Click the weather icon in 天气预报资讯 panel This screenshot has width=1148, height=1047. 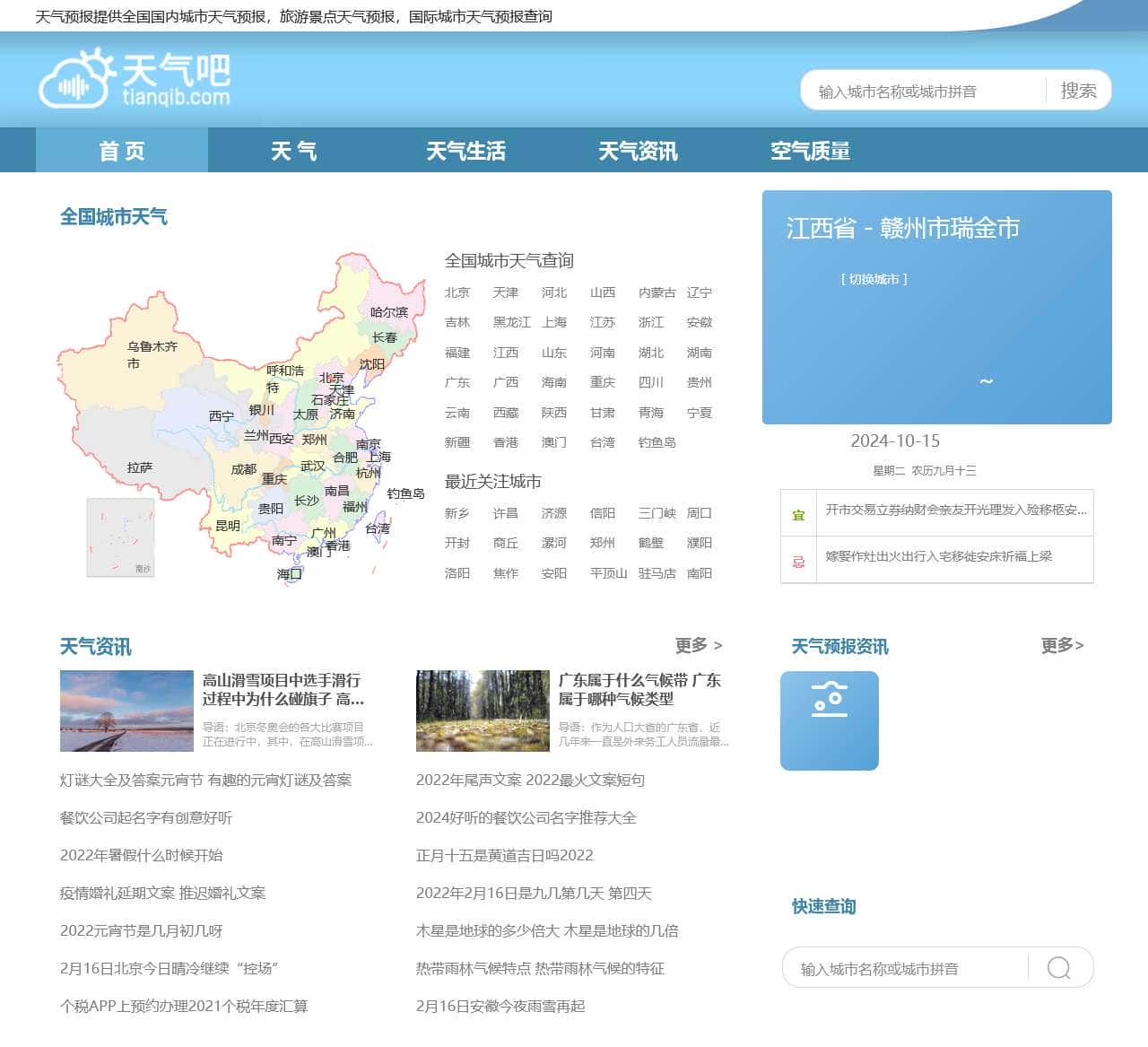[829, 720]
